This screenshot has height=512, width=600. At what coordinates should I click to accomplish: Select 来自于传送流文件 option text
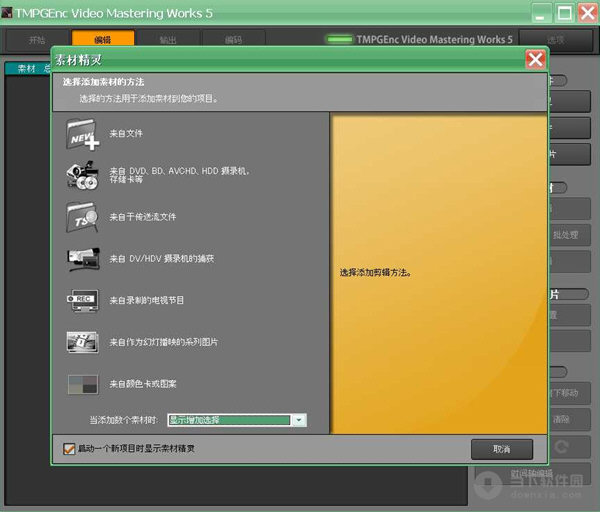point(143,217)
